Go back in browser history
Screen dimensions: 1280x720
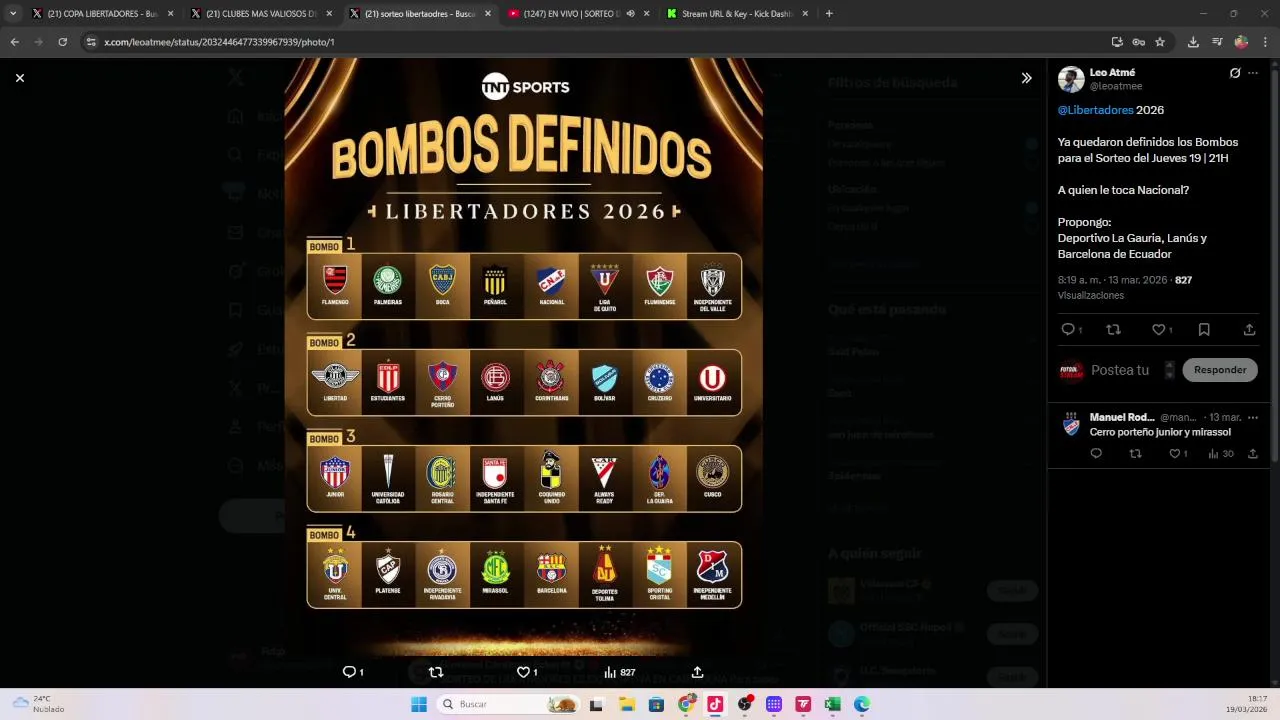(14, 42)
